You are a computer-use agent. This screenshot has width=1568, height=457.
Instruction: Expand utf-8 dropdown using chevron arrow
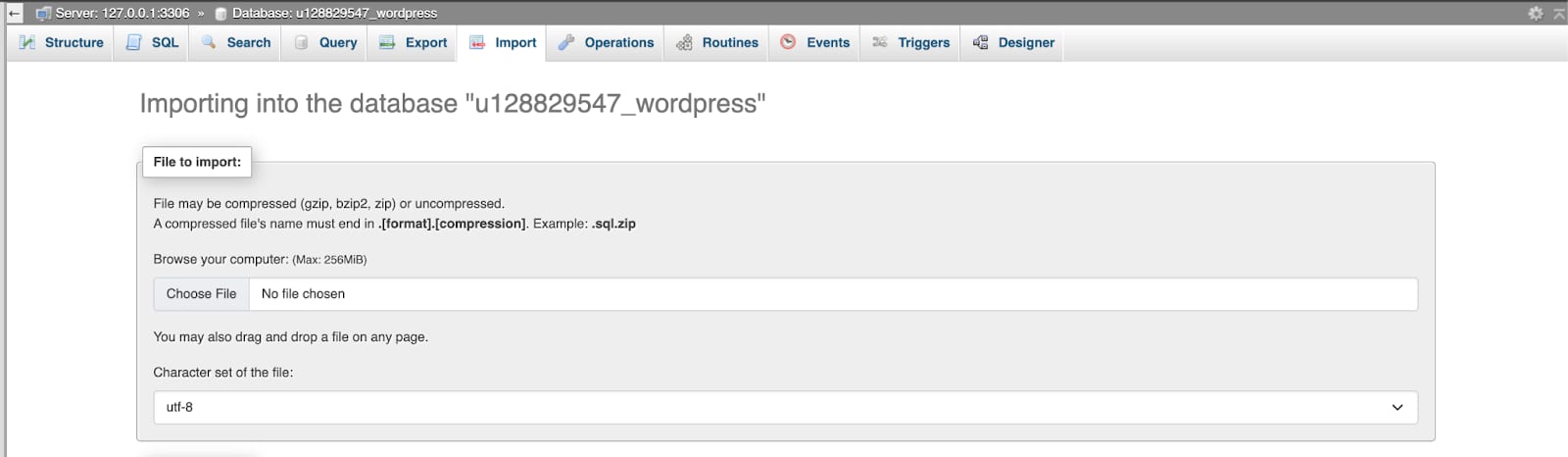click(1397, 407)
